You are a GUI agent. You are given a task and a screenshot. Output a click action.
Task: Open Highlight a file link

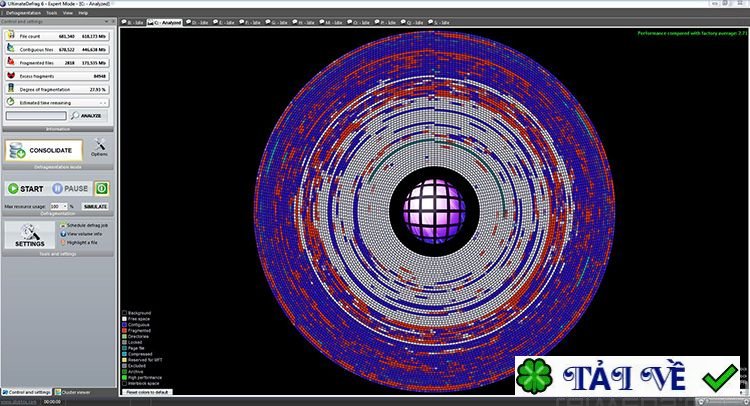point(82,242)
